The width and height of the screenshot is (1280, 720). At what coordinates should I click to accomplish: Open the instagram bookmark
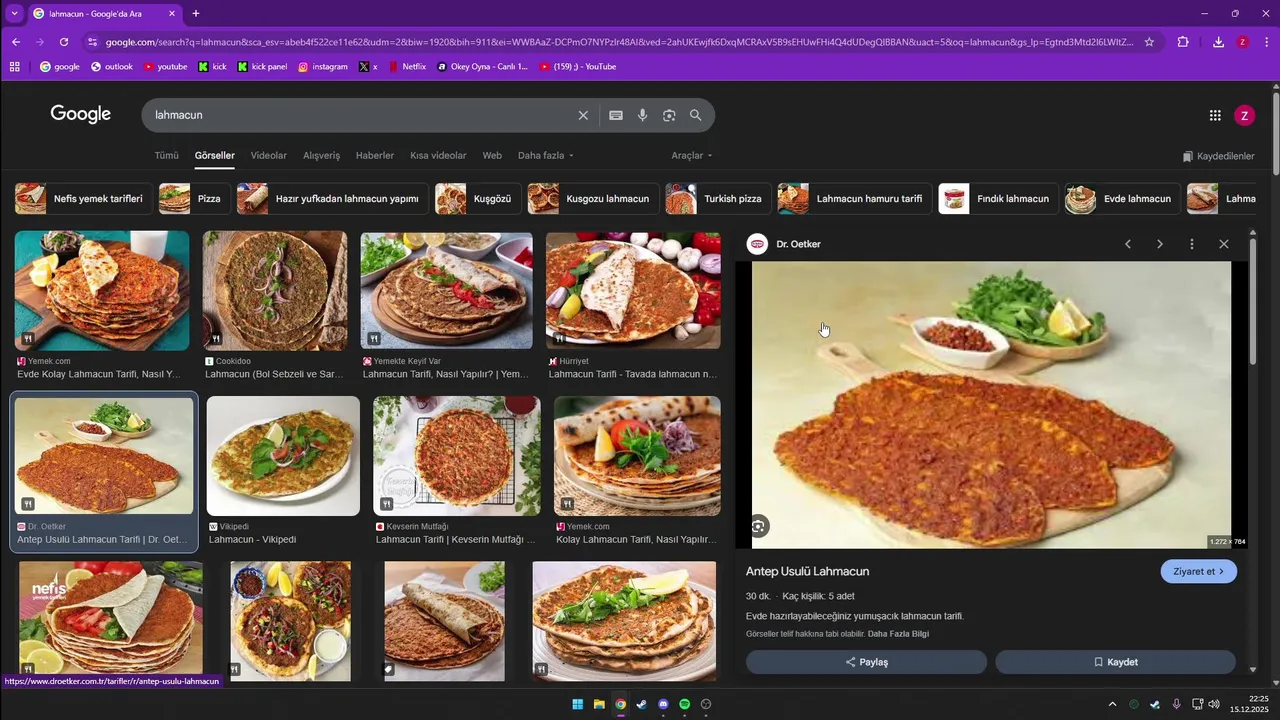[x=323, y=67]
